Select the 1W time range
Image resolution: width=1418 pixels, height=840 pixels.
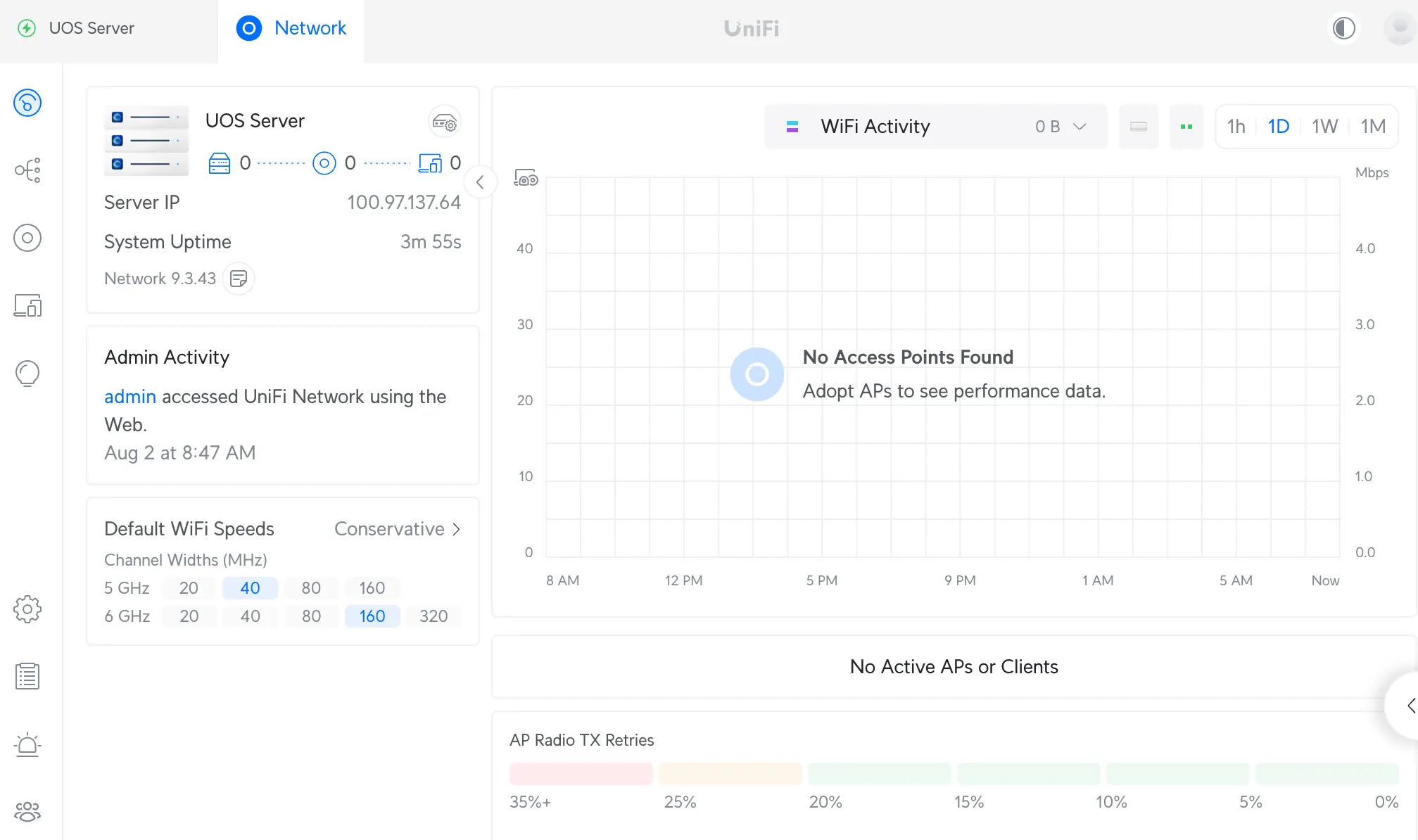pyautogui.click(x=1324, y=127)
